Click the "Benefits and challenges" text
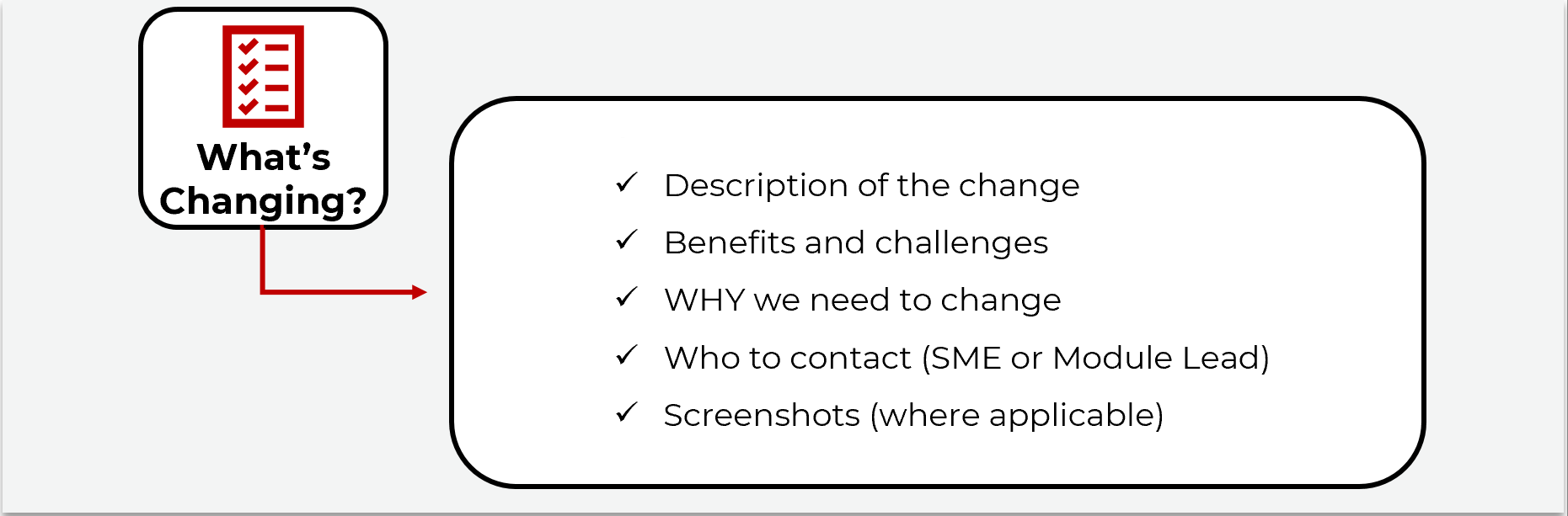 855,242
